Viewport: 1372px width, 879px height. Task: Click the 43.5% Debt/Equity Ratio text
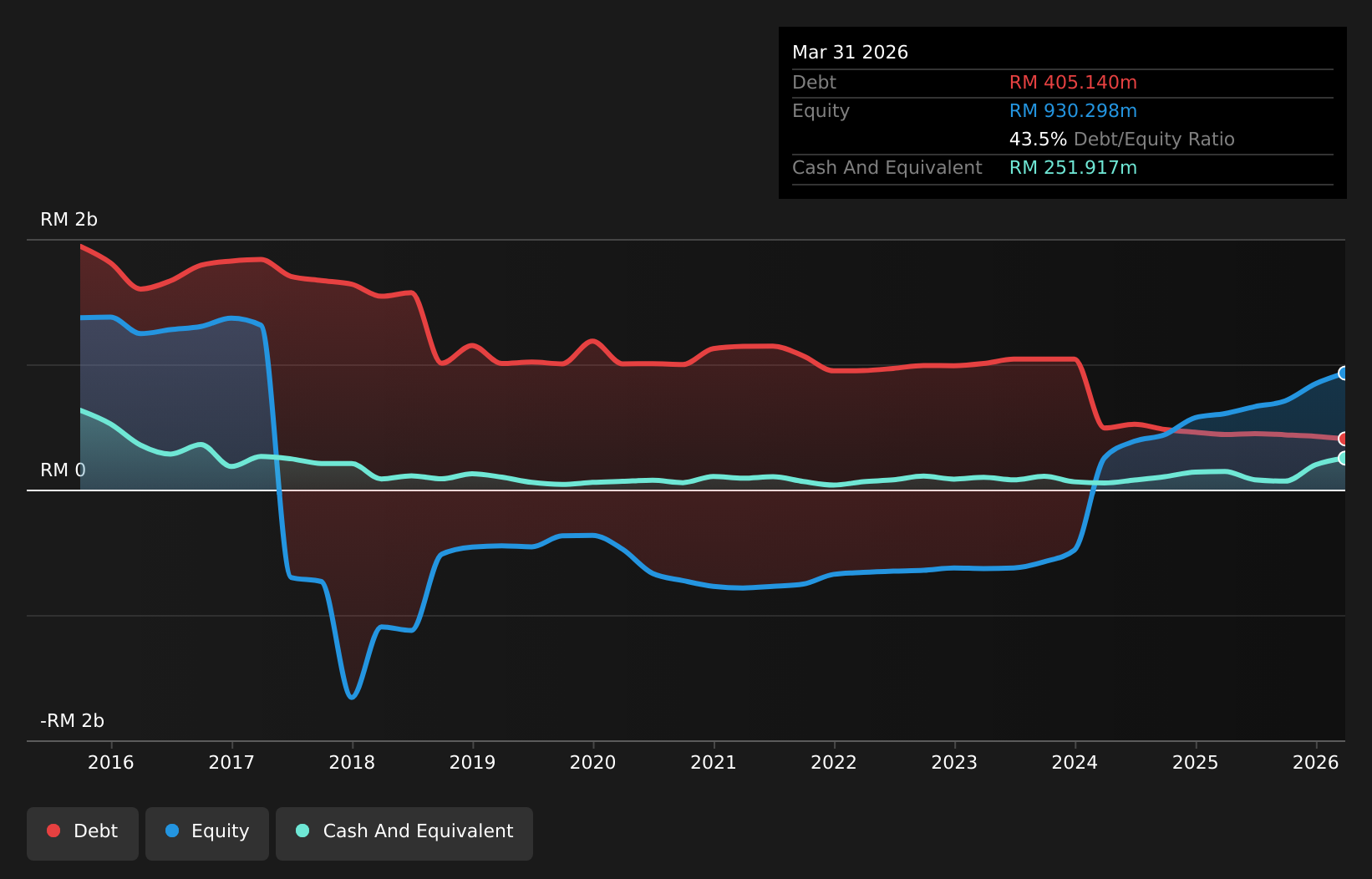coord(1121,140)
